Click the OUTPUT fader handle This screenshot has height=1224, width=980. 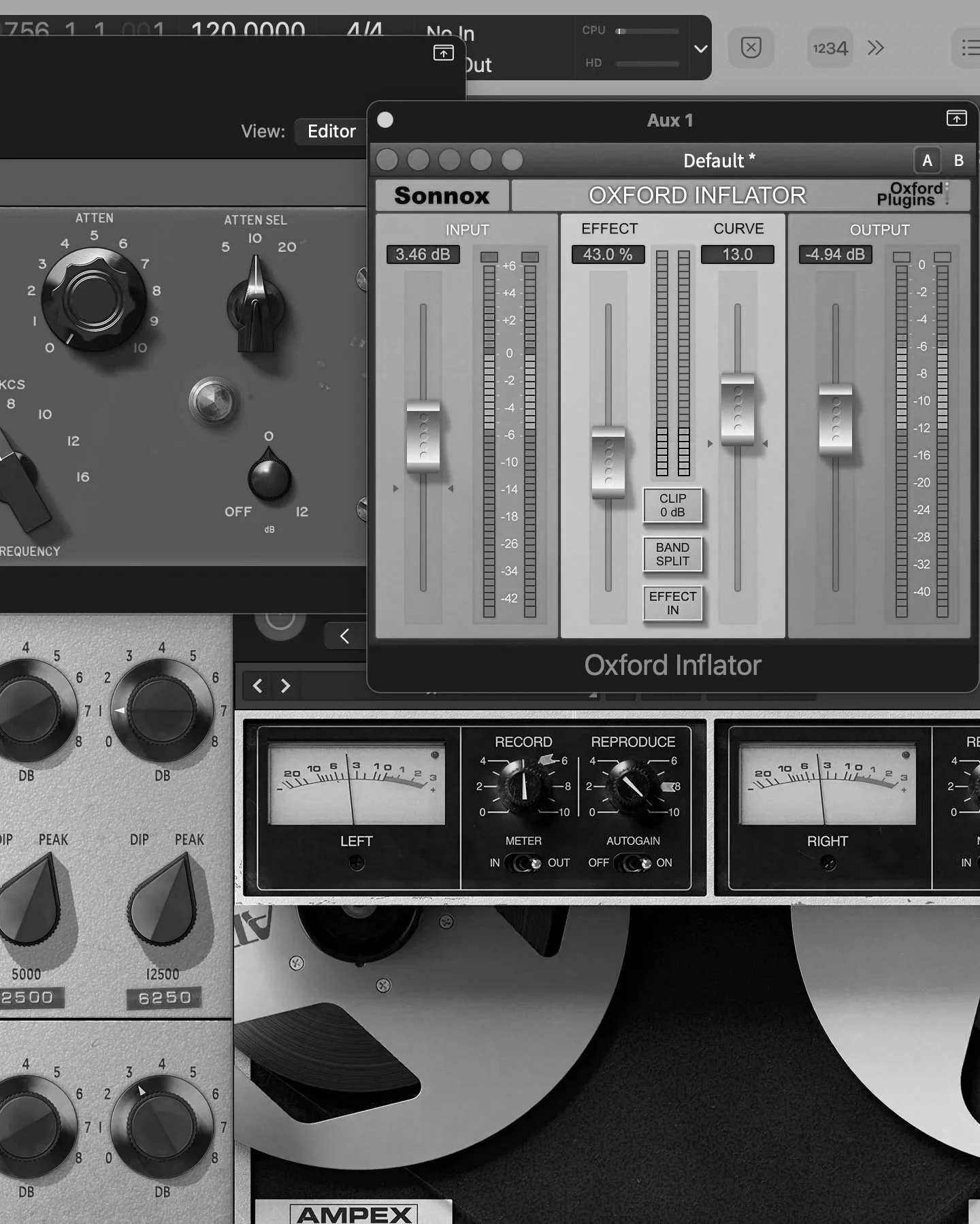[835, 420]
